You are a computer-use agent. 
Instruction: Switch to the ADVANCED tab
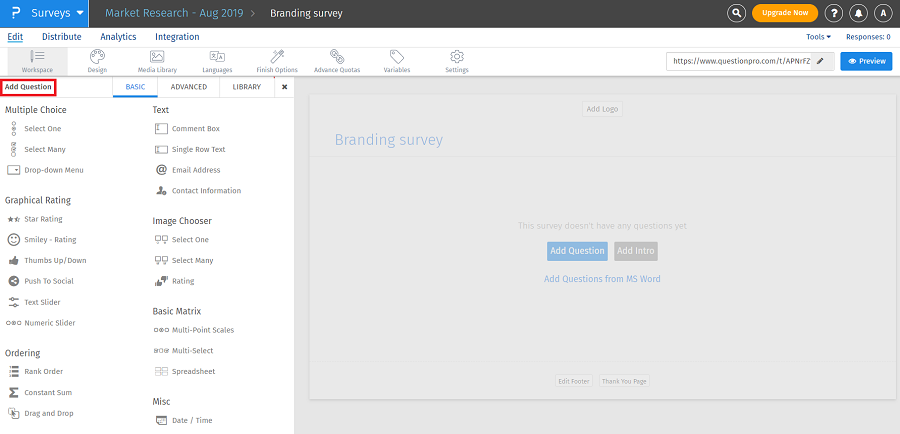188,87
